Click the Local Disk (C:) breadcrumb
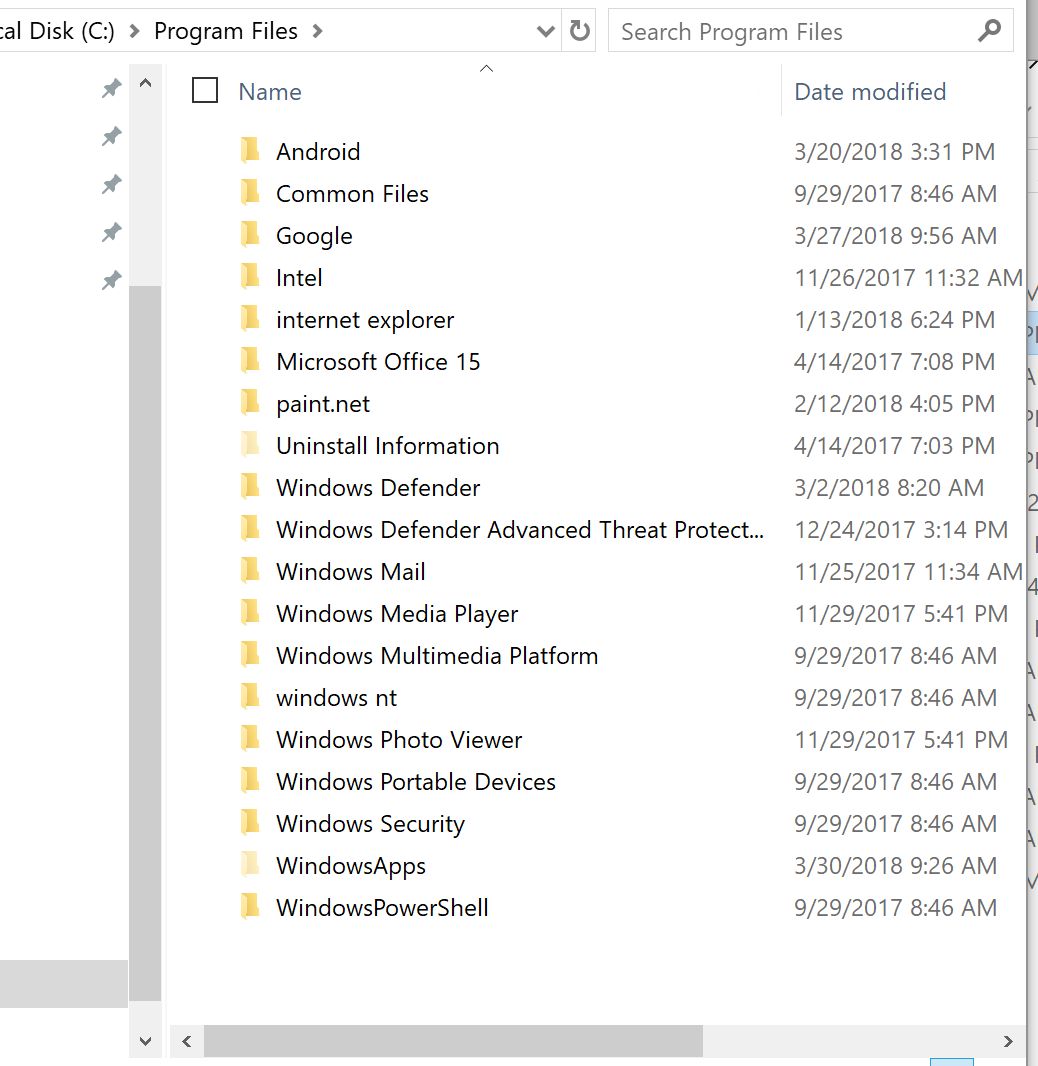The image size is (1038, 1066). click(57, 31)
